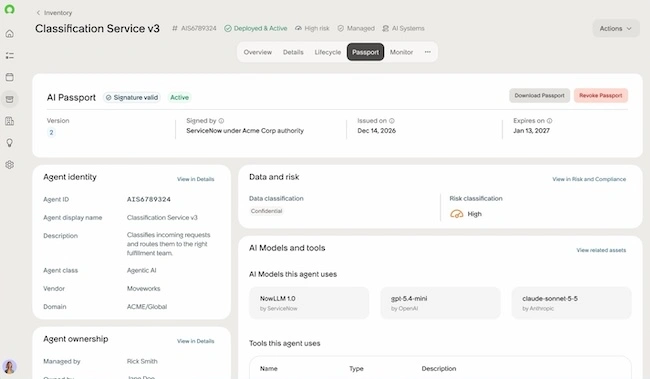Switch to the Details tab

click(293, 52)
